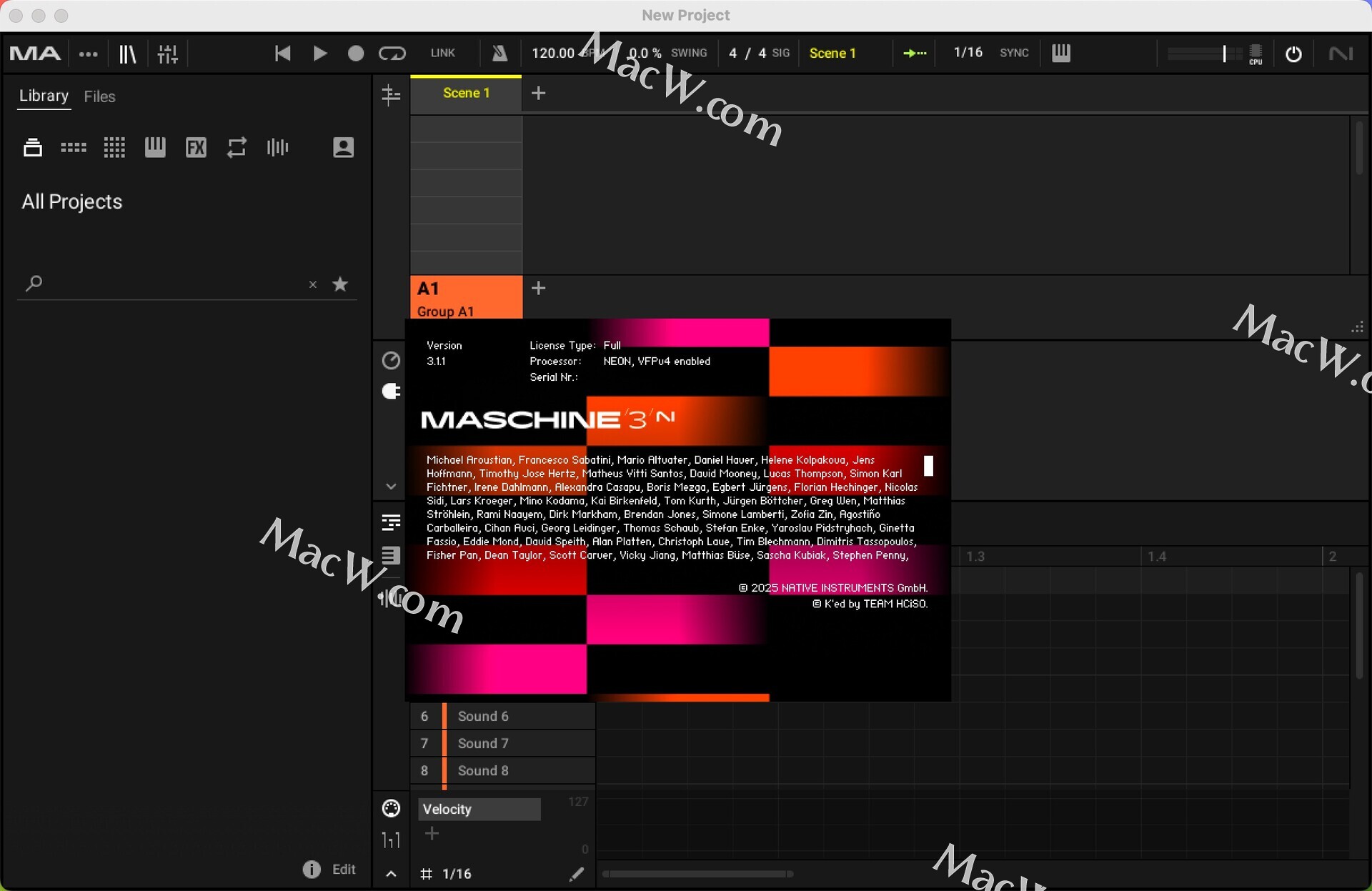Screen dimensions: 1372x891
Task: Toggle the browser library panel icon
Action: pyautogui.click(x=128, y=54)
